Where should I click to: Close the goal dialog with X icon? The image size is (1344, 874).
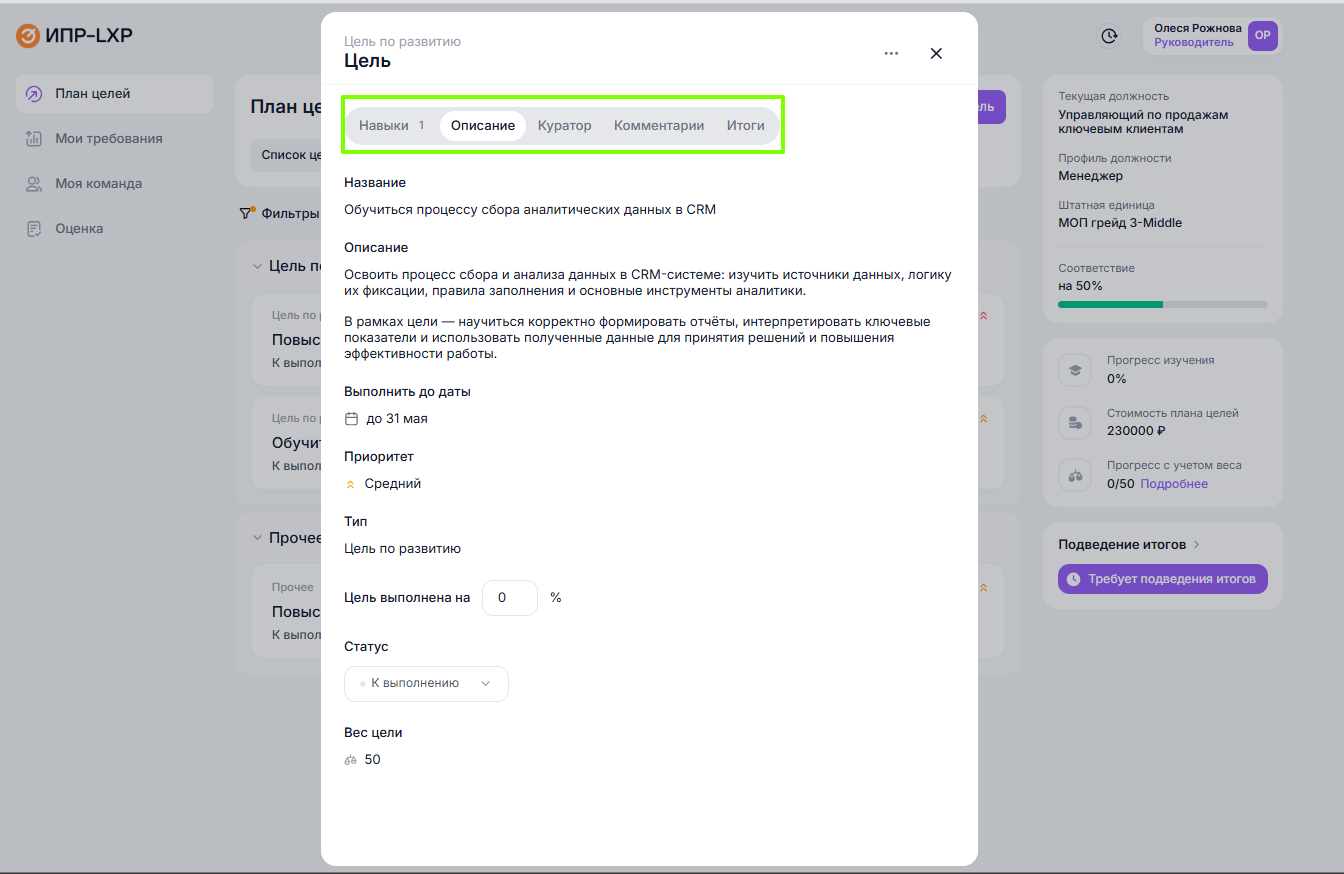coord(936,54)
